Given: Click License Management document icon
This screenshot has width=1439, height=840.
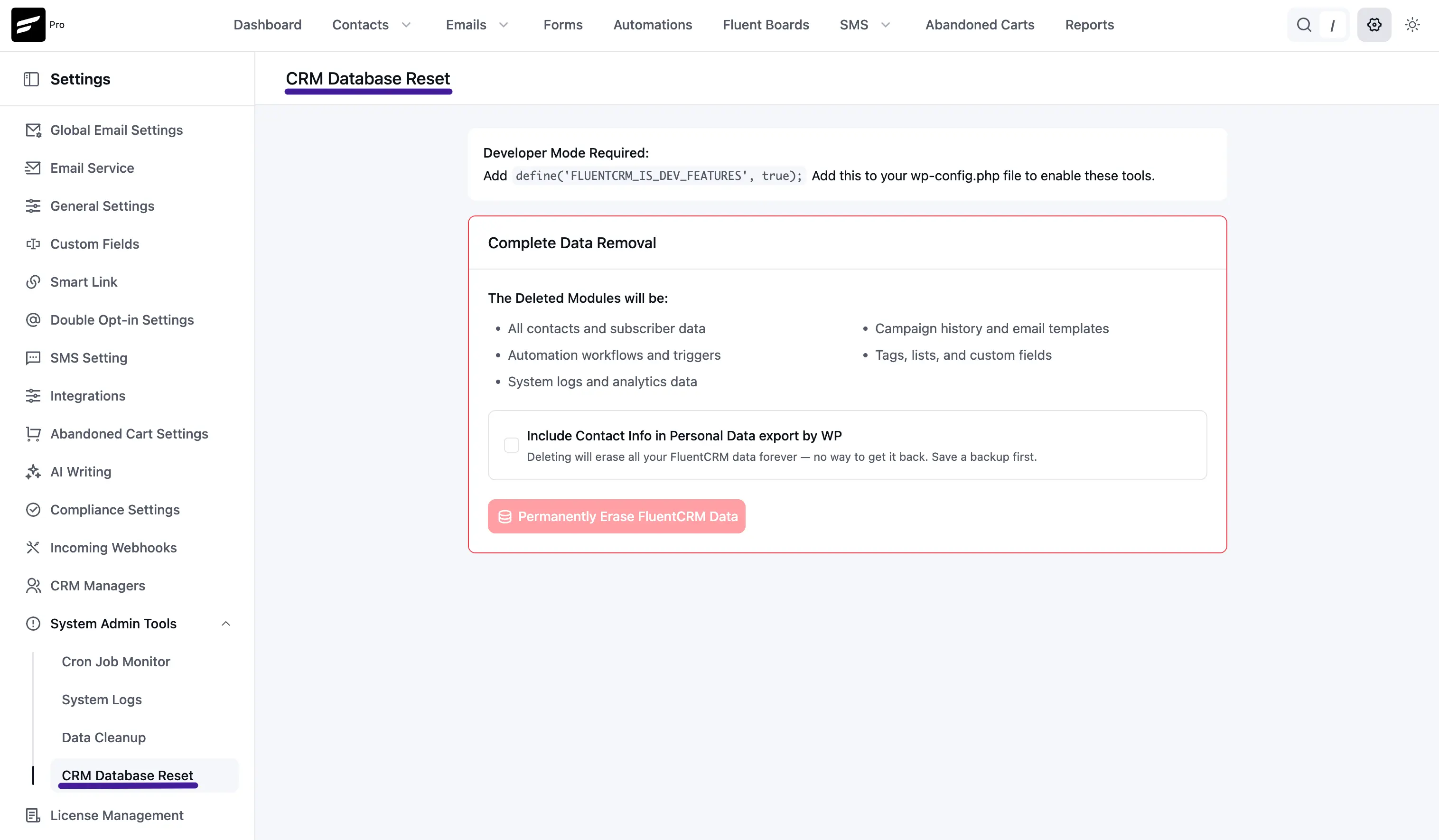Looking at the screenshot, I should point(33,815).
